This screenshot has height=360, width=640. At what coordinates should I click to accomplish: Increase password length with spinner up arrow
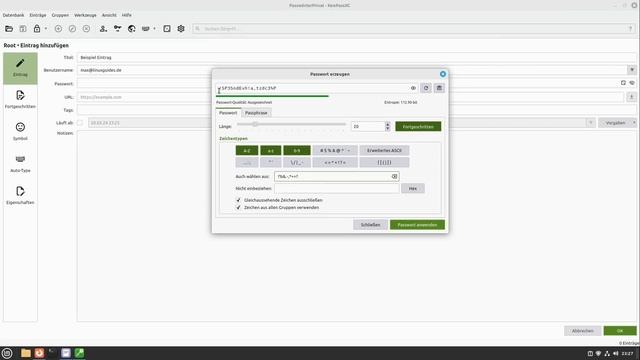click(x=387, y=124)
